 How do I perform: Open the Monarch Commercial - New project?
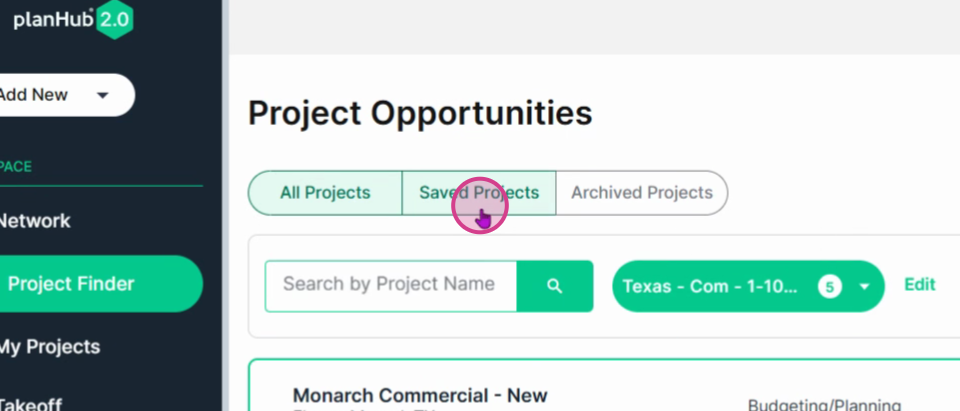(x=420, y=395)
